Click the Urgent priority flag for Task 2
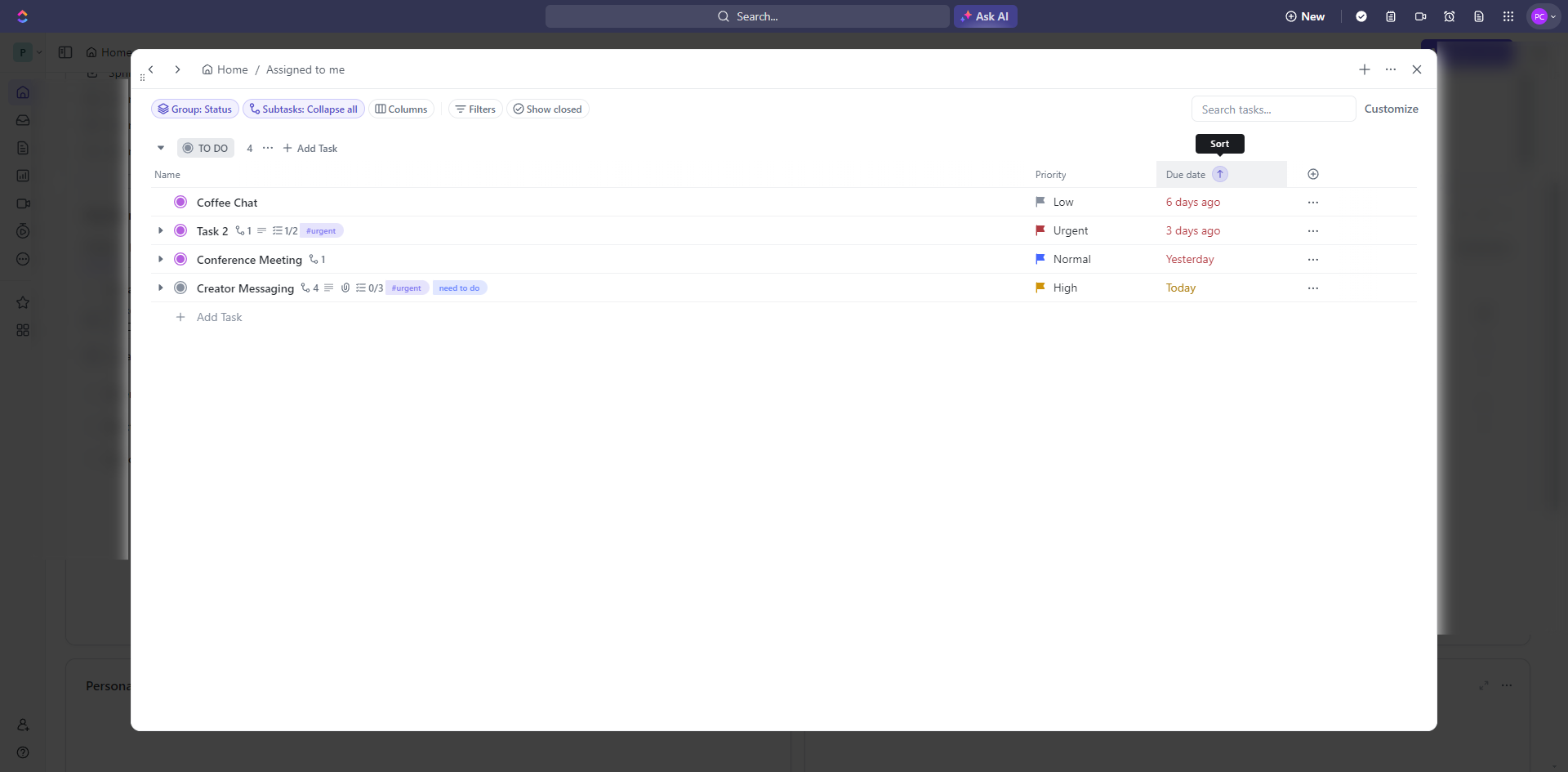This screenshot has height=772, width=1568. 1040,230
